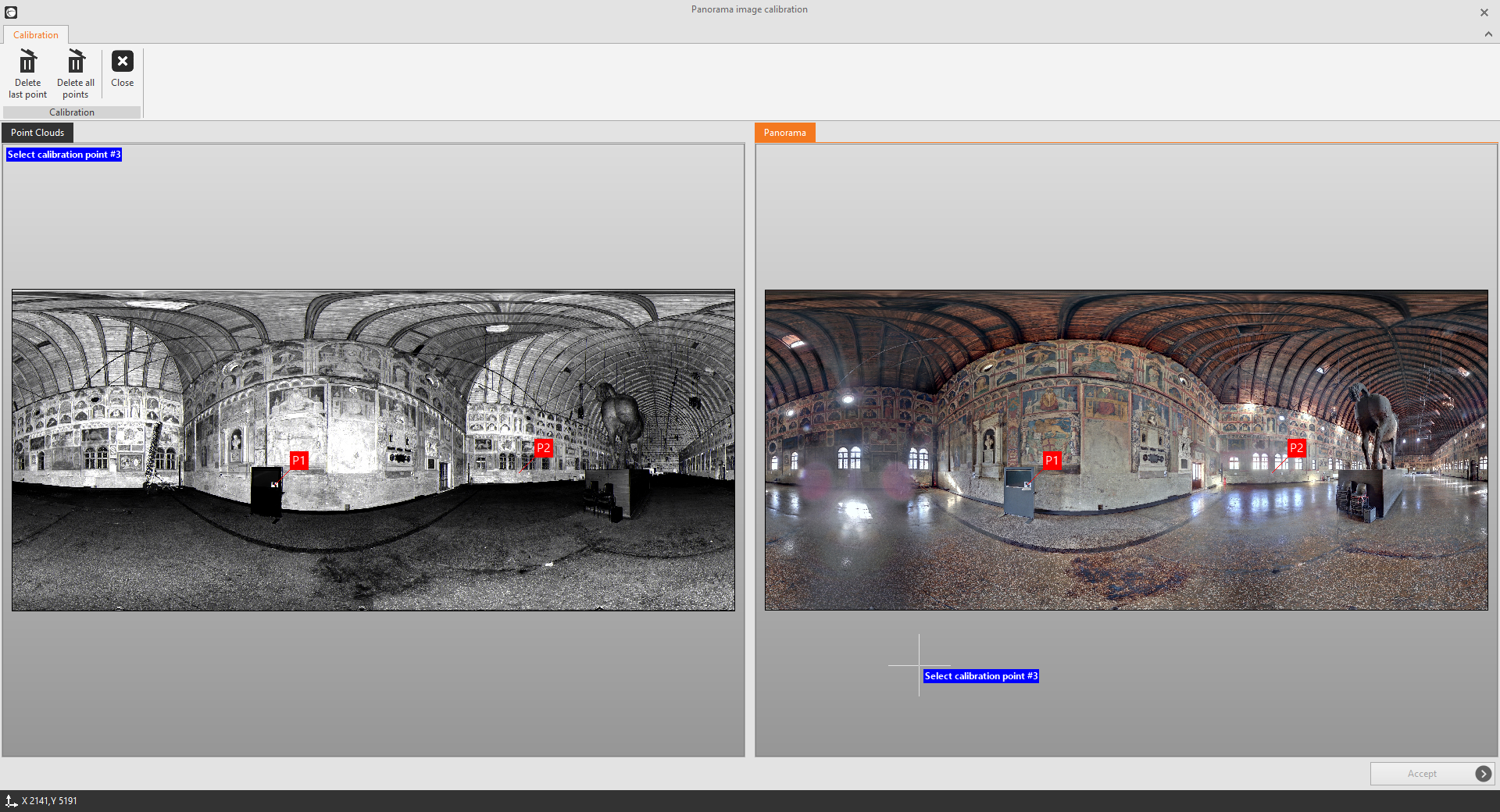This screenshot has width=1500, height=812.
Task: Click the Delete all points trash icon
Action: (x=76, y=62)
